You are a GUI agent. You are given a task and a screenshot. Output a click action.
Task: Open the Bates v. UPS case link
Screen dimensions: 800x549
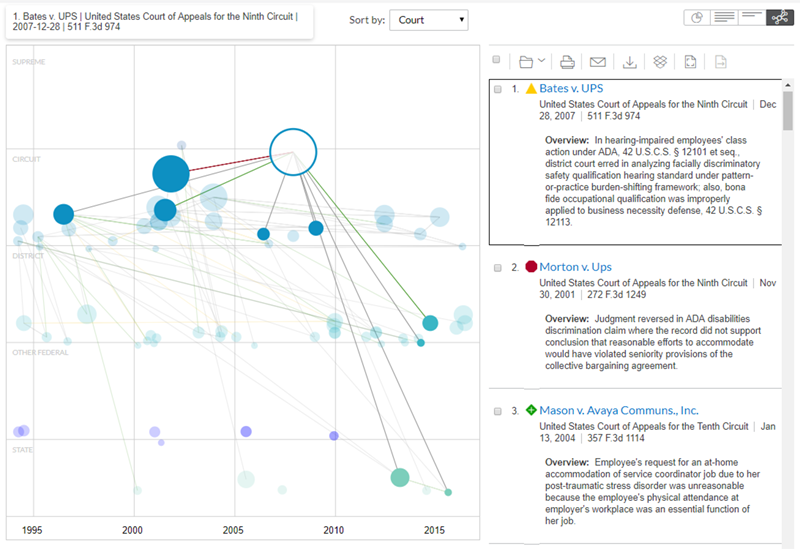(571, 89)
